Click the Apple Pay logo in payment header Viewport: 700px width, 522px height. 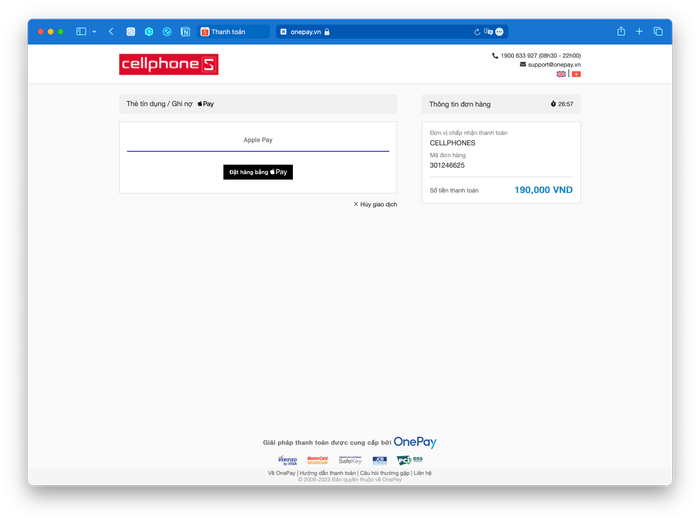(206, 104)
